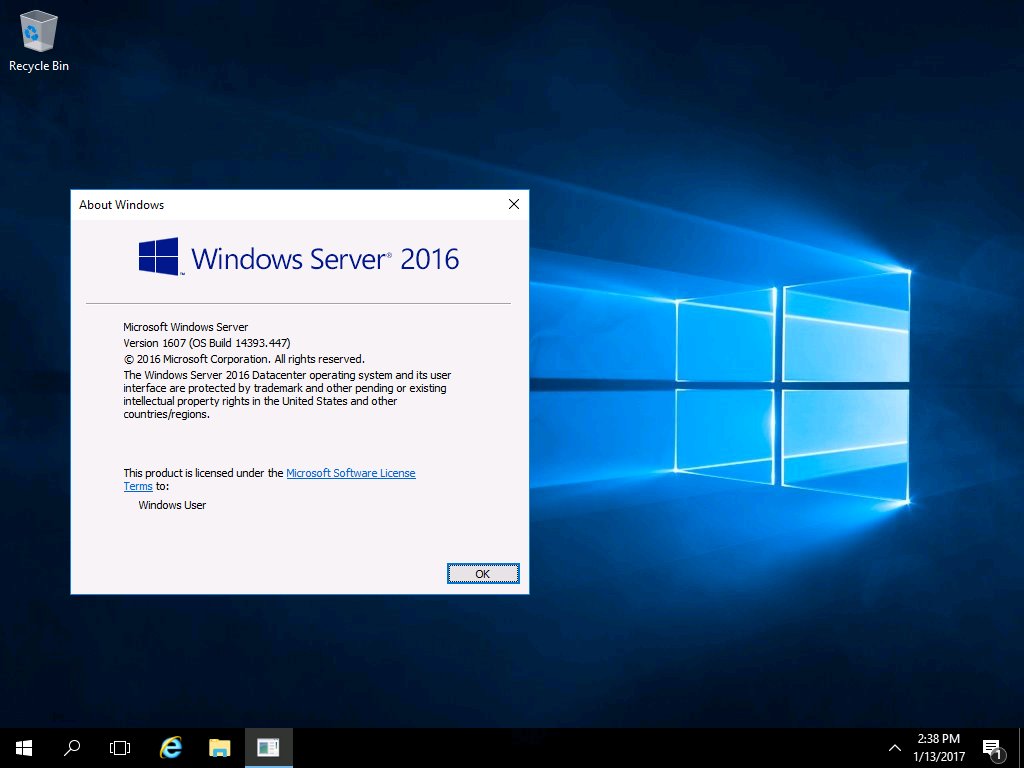
Task: Click the licensed name 'Windows User'
Action: point(172,505)
